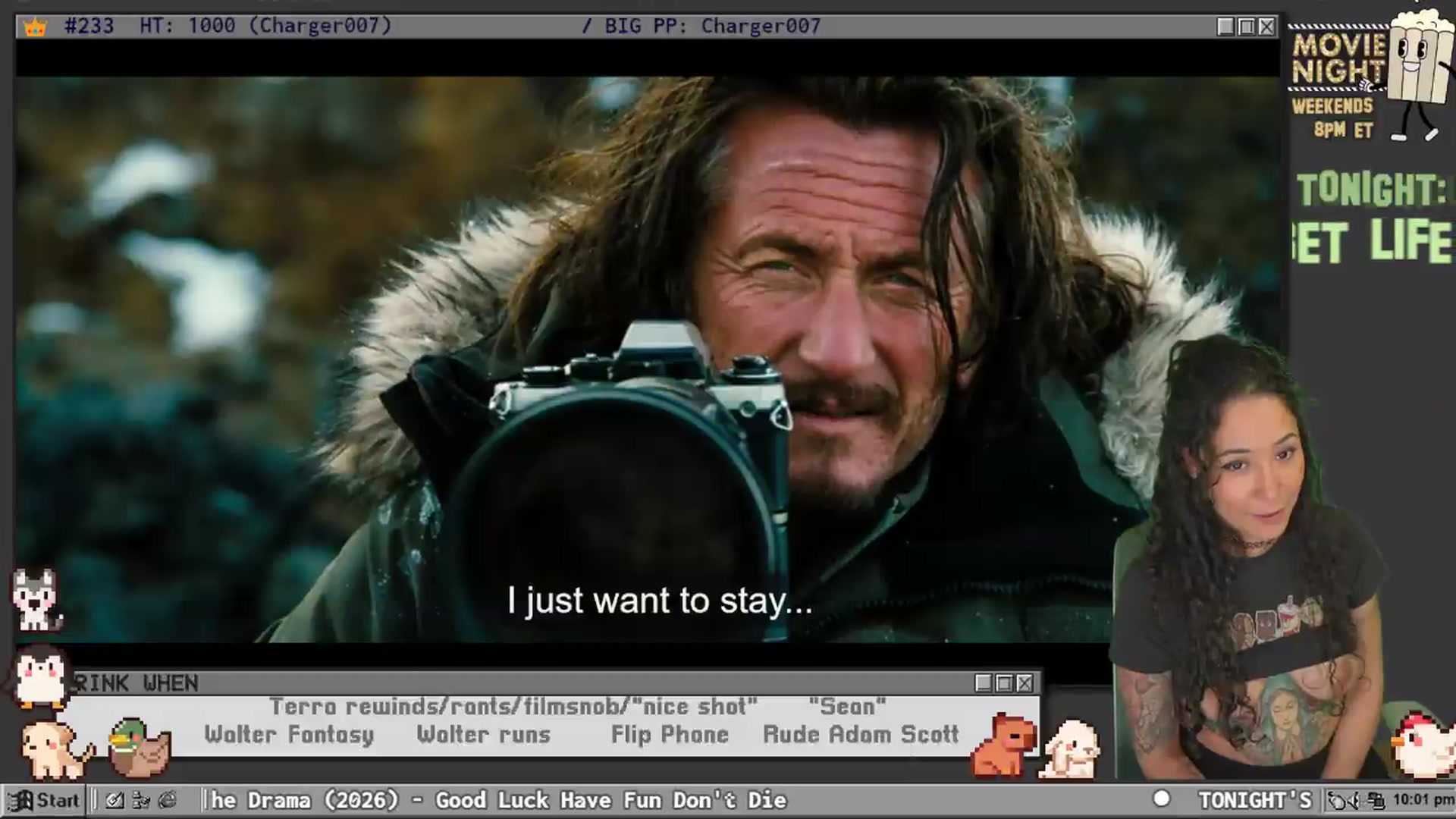
Task: Click the pixel mallard duck icon
Action: coord(139,748)
